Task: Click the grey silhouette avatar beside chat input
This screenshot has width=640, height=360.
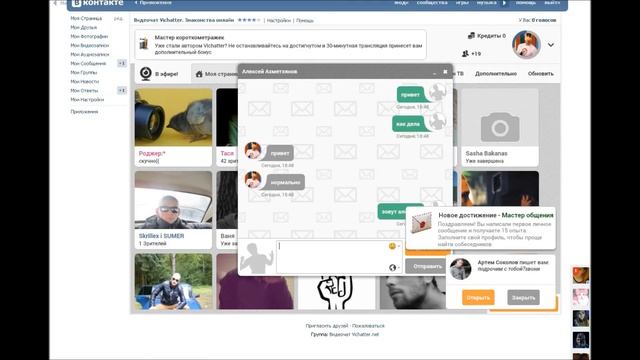Action: point(256,258)
